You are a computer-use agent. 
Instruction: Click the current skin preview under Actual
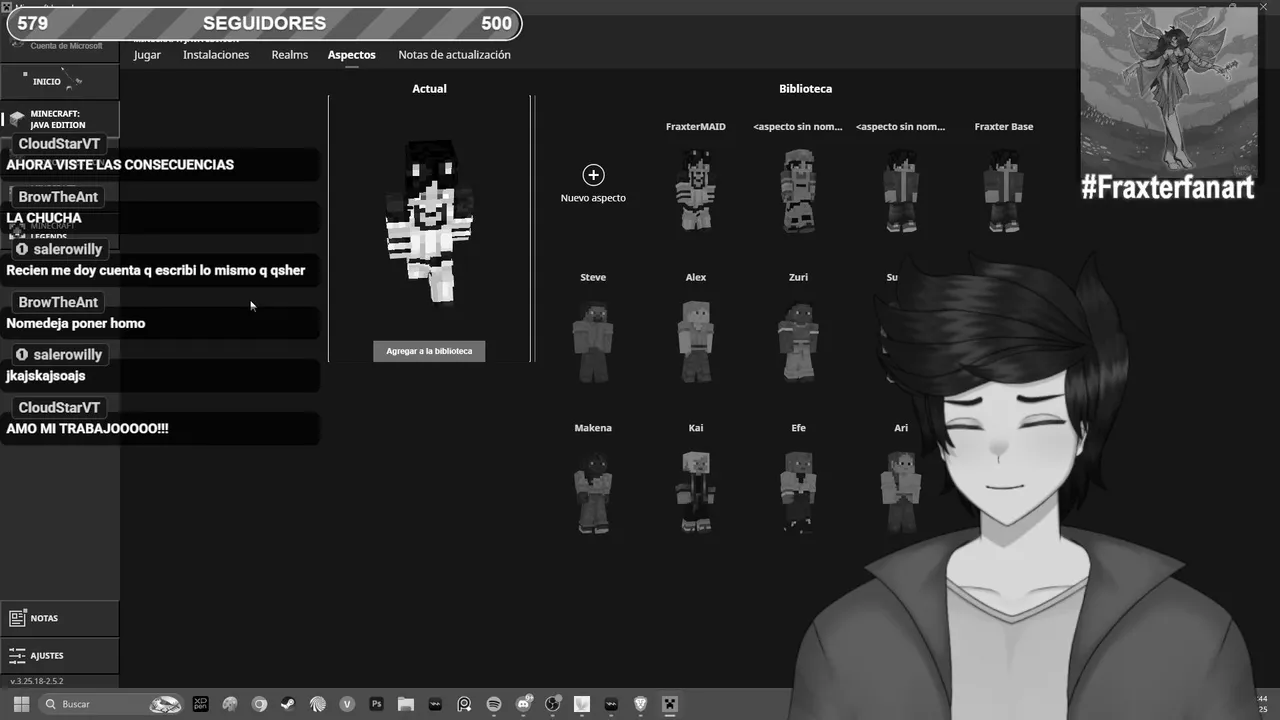429,221
